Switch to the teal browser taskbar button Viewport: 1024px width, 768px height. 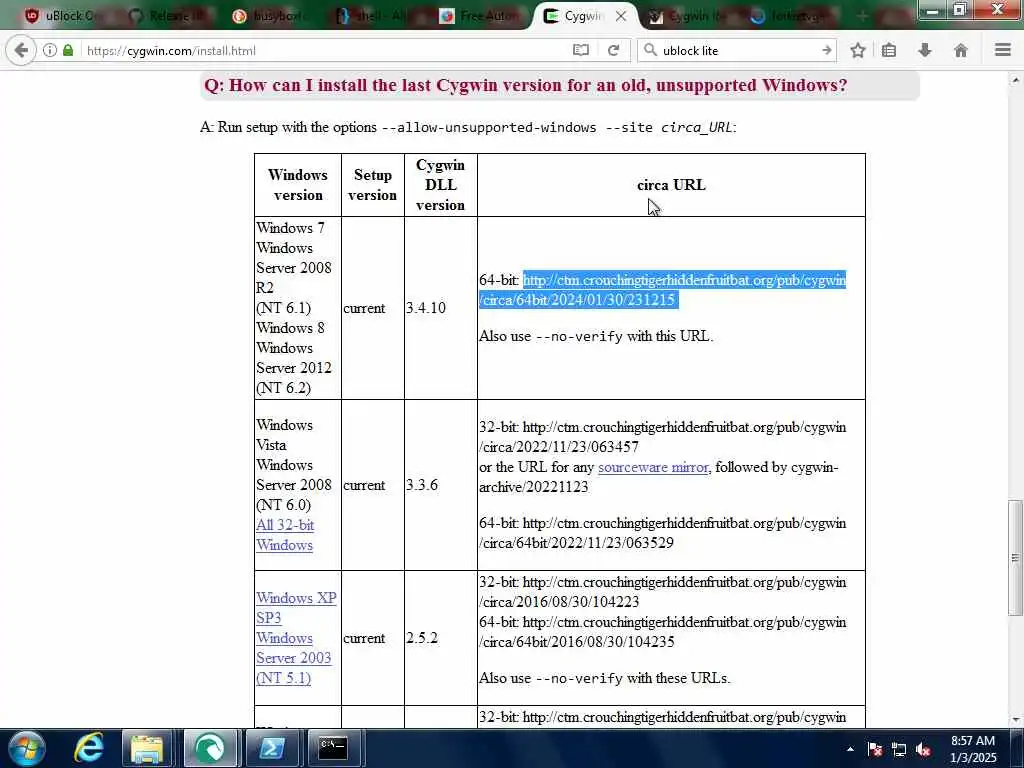(210, 748)
